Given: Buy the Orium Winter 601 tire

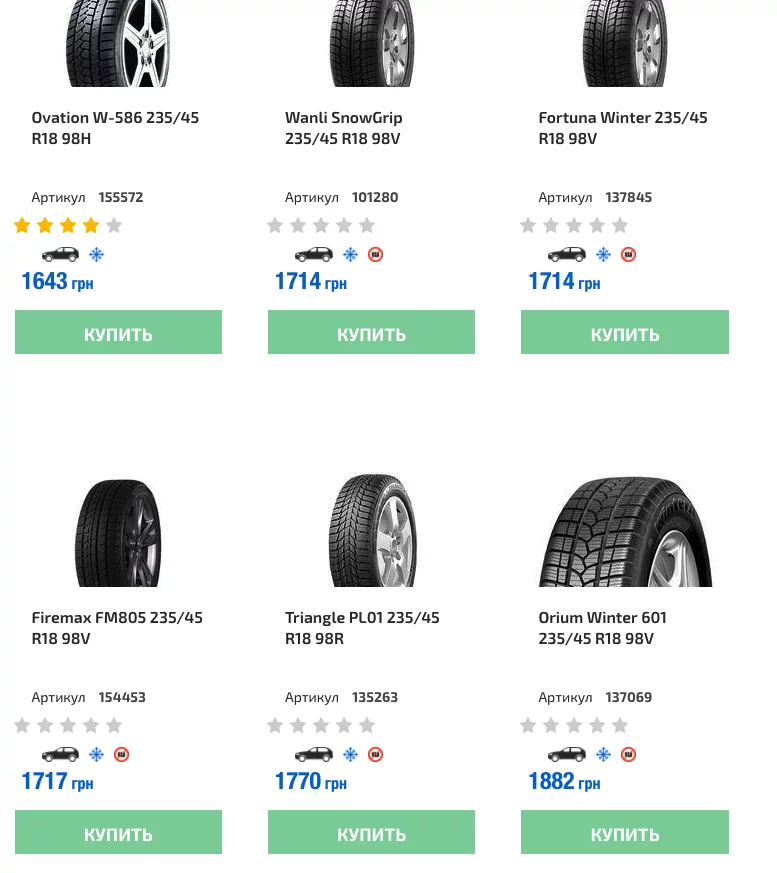Looking at the screenshot, I should [624, 832].
